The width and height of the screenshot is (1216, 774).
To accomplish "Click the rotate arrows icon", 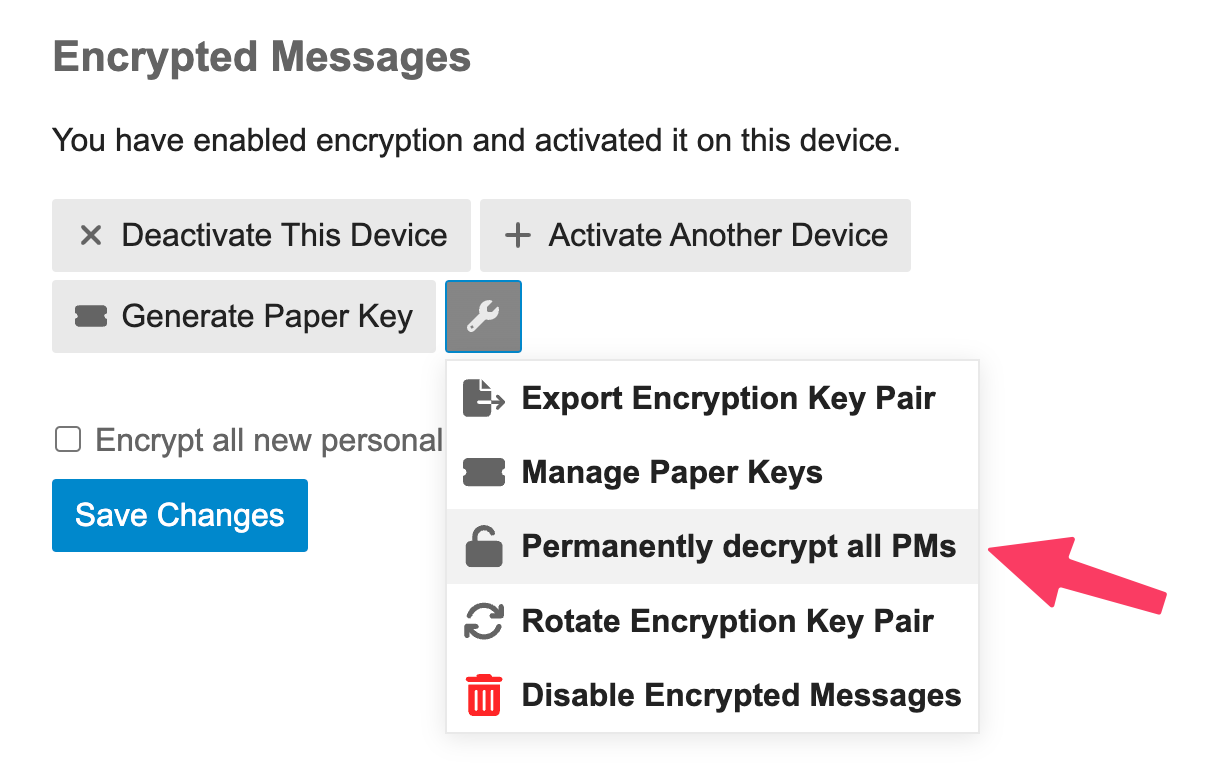I will click(x=484, y=620).
